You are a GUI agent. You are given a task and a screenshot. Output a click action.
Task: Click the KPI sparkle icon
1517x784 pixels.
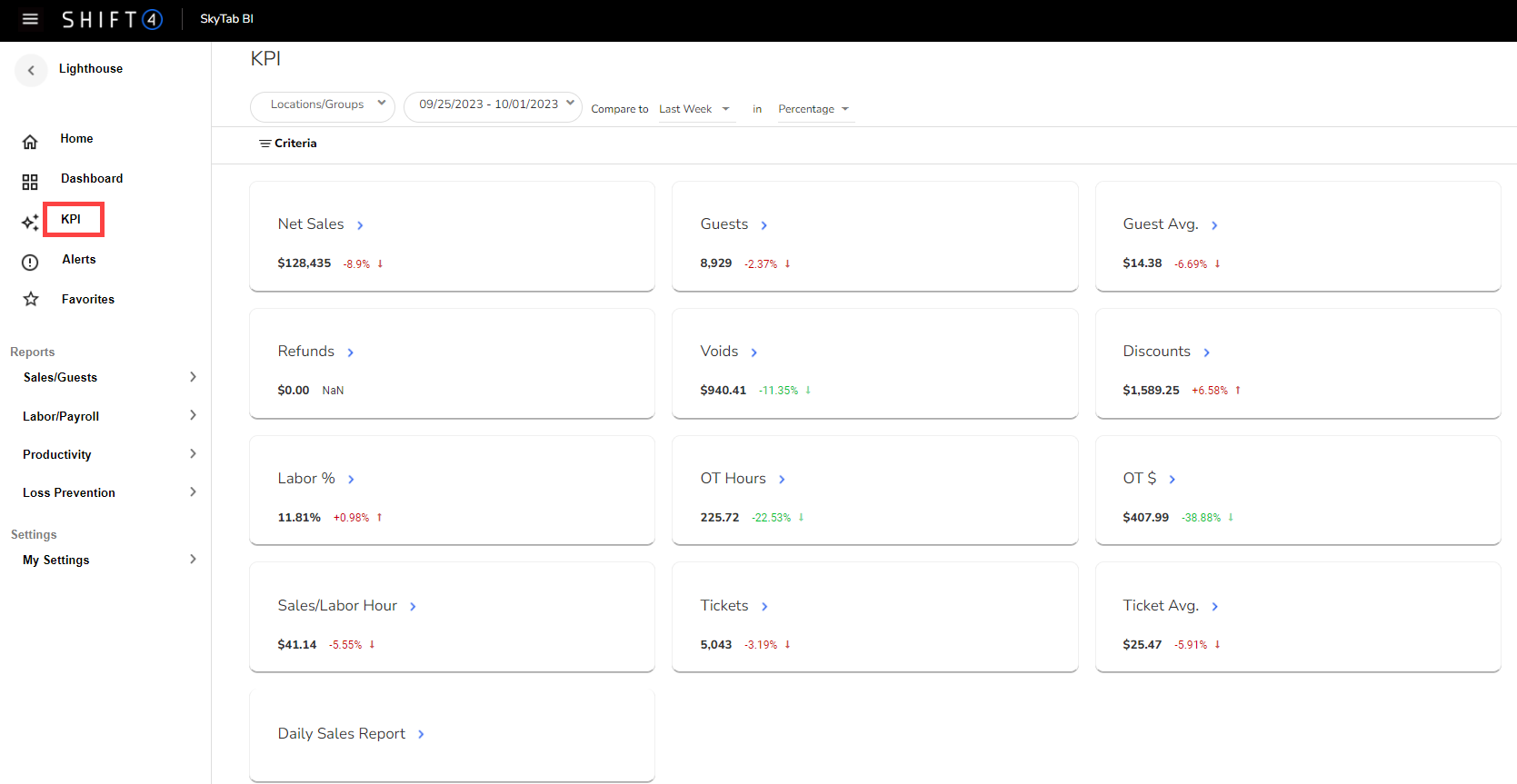pyautogui.click(x=30, y=223)
